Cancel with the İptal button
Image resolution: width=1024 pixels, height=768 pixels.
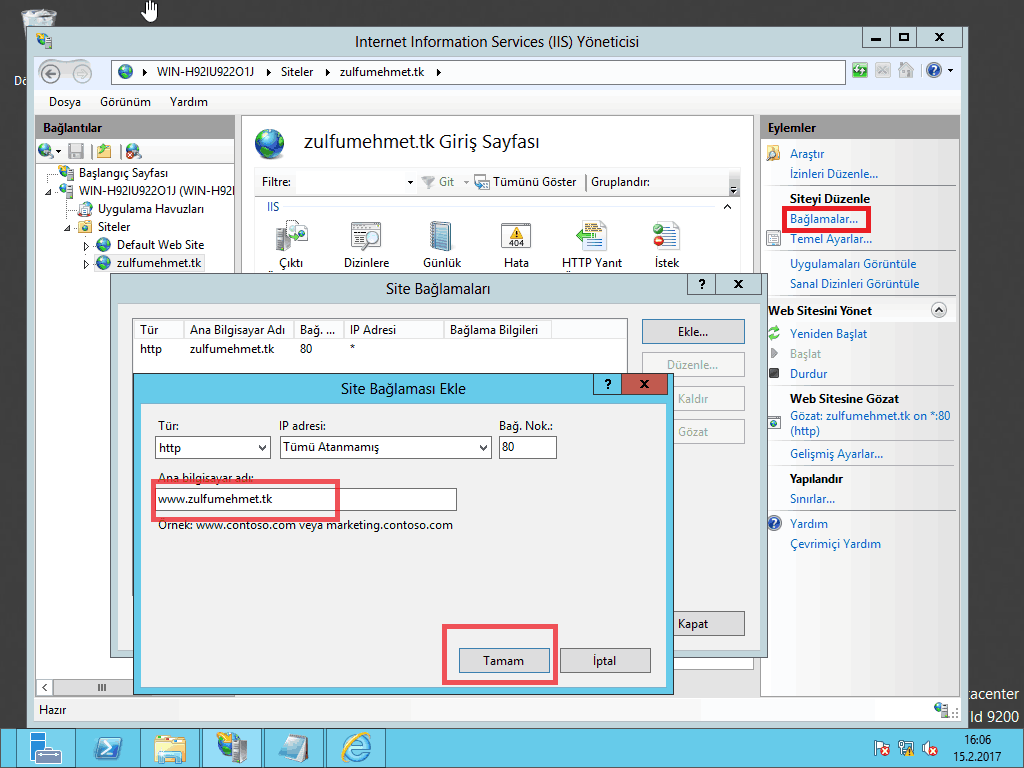tap(605, 660)
